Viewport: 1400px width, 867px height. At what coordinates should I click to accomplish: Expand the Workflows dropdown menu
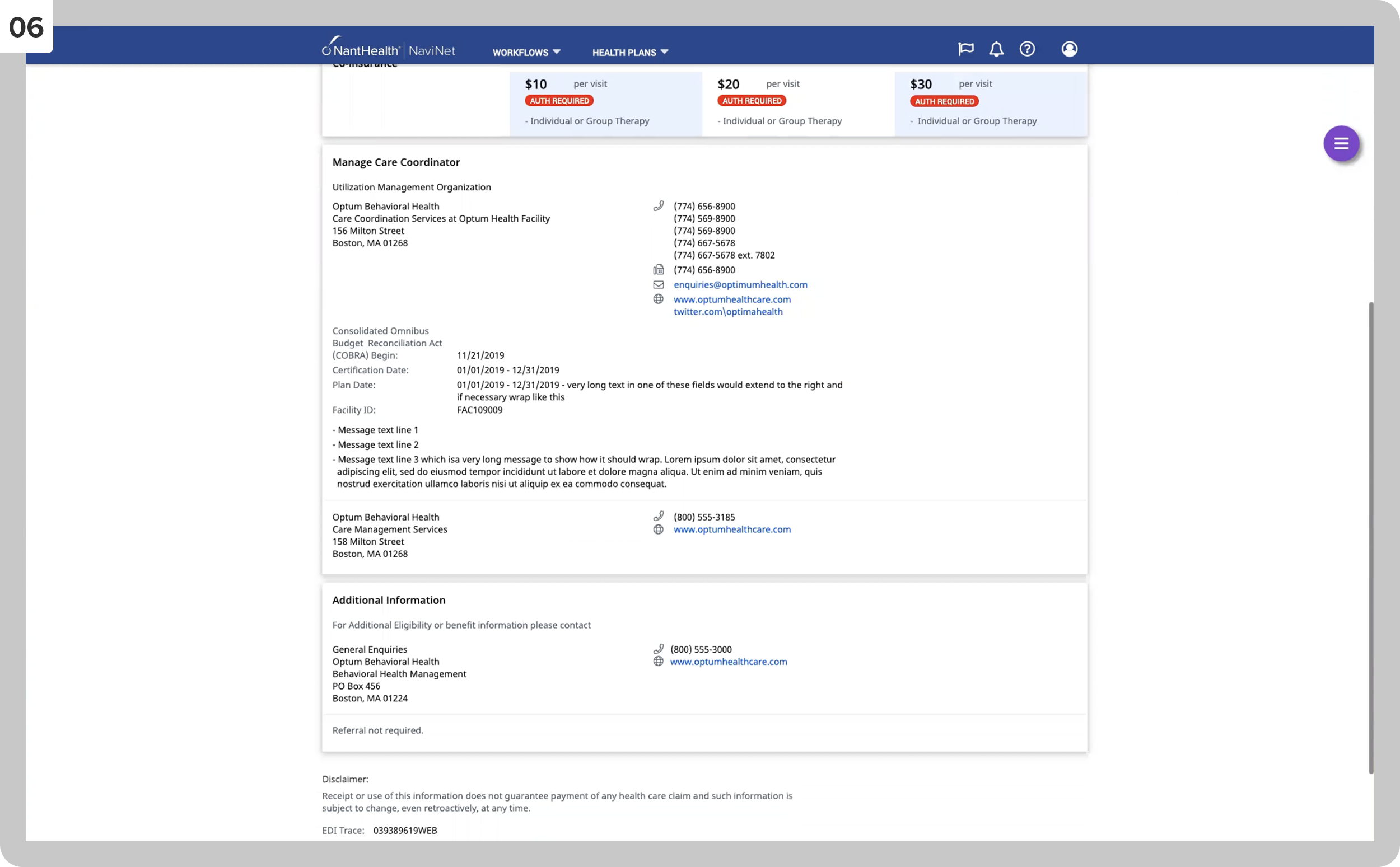pyautogui.click(x=526, y=52)
